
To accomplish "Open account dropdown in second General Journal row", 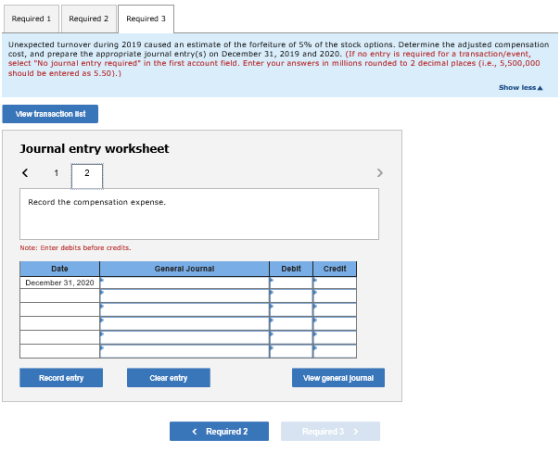I will (x=184, y=296).
